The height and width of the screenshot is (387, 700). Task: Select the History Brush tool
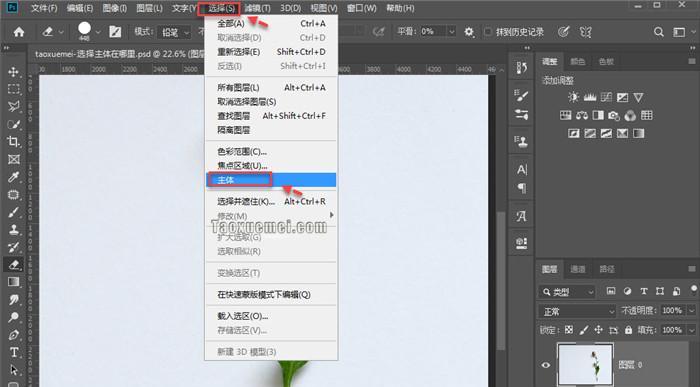point(13,247)
